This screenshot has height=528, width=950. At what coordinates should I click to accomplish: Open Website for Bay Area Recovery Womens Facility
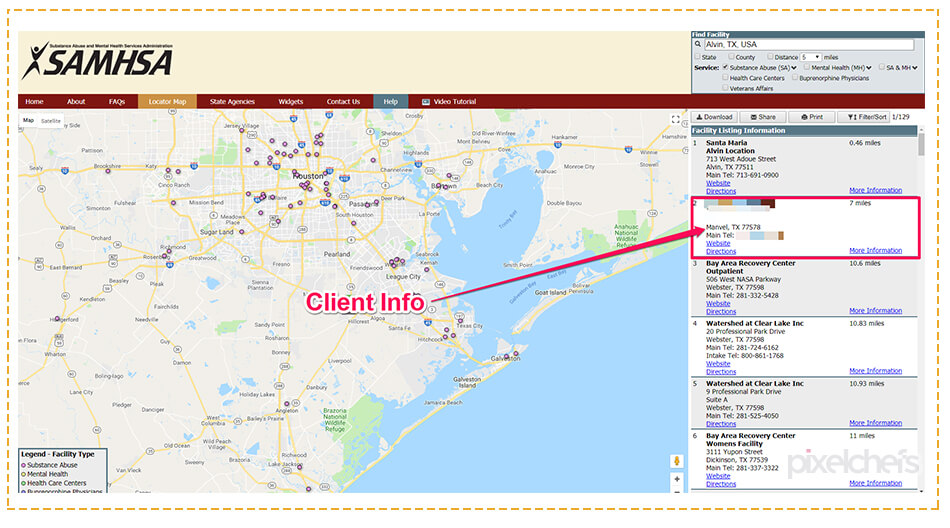click(718, 476)
